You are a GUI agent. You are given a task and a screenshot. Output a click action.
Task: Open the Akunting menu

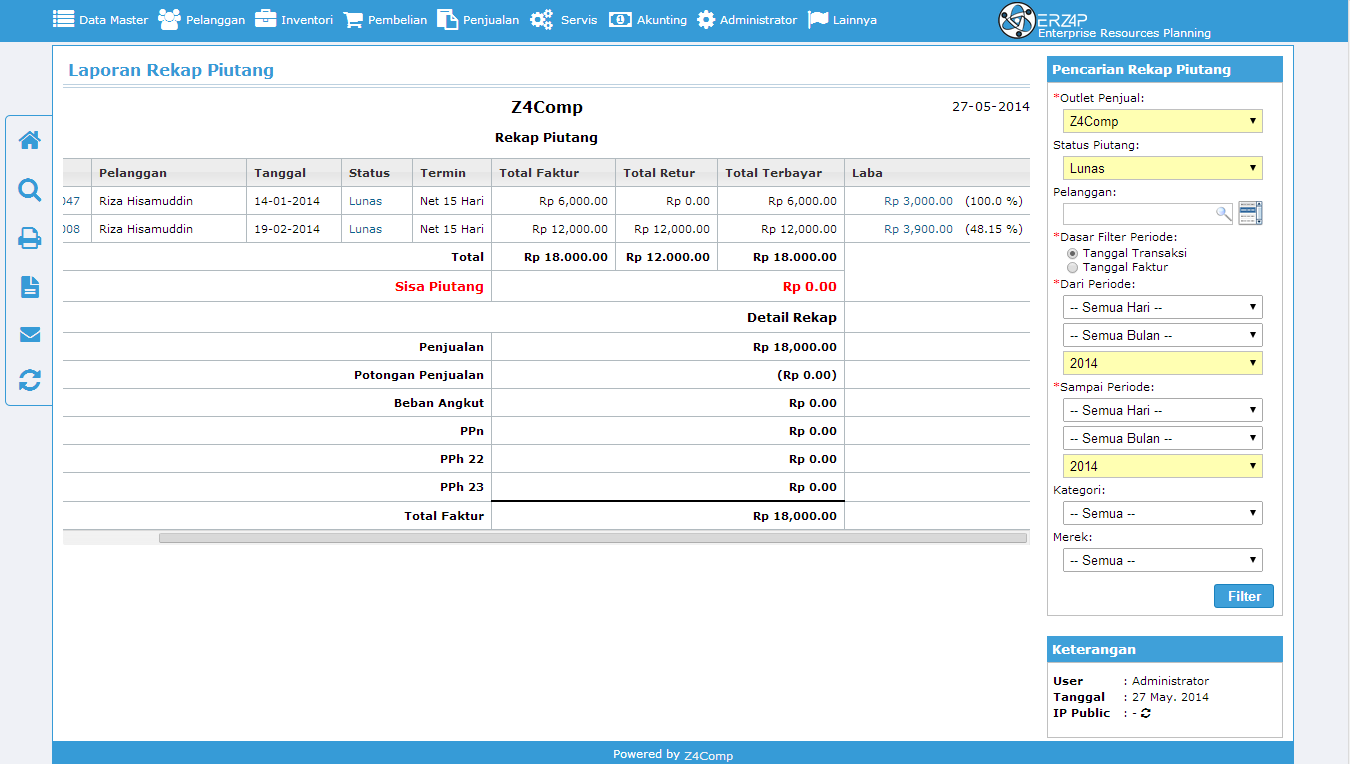pyautogui.click(x=648, y=20)
